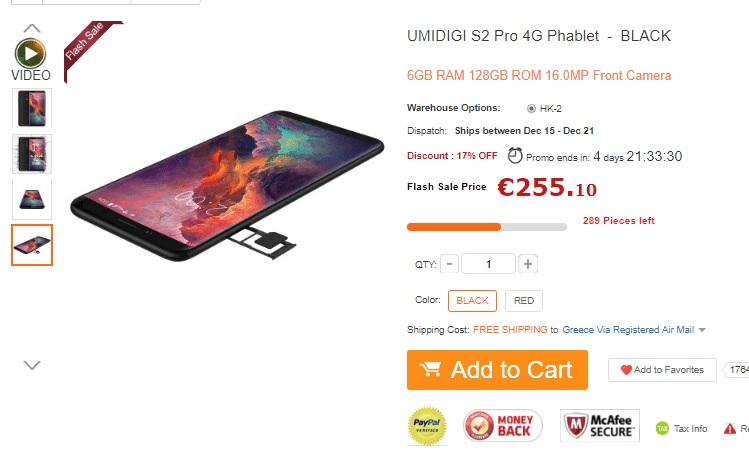Click the pieces left progress bar
The width and height of the screenshot is (749, 453).
click(487, 227)
